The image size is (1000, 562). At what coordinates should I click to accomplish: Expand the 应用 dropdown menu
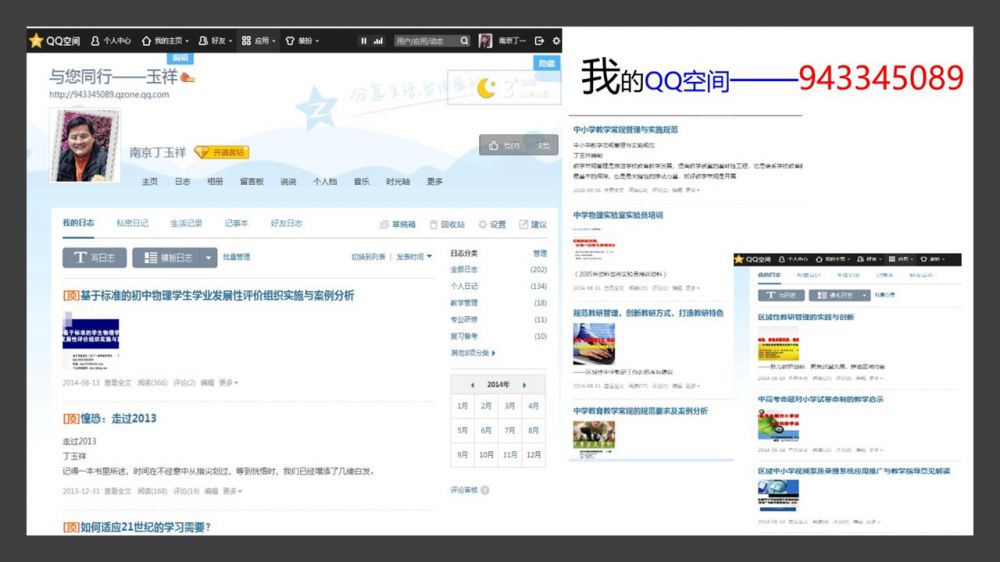pyautogui.click(x=263, y=41)
